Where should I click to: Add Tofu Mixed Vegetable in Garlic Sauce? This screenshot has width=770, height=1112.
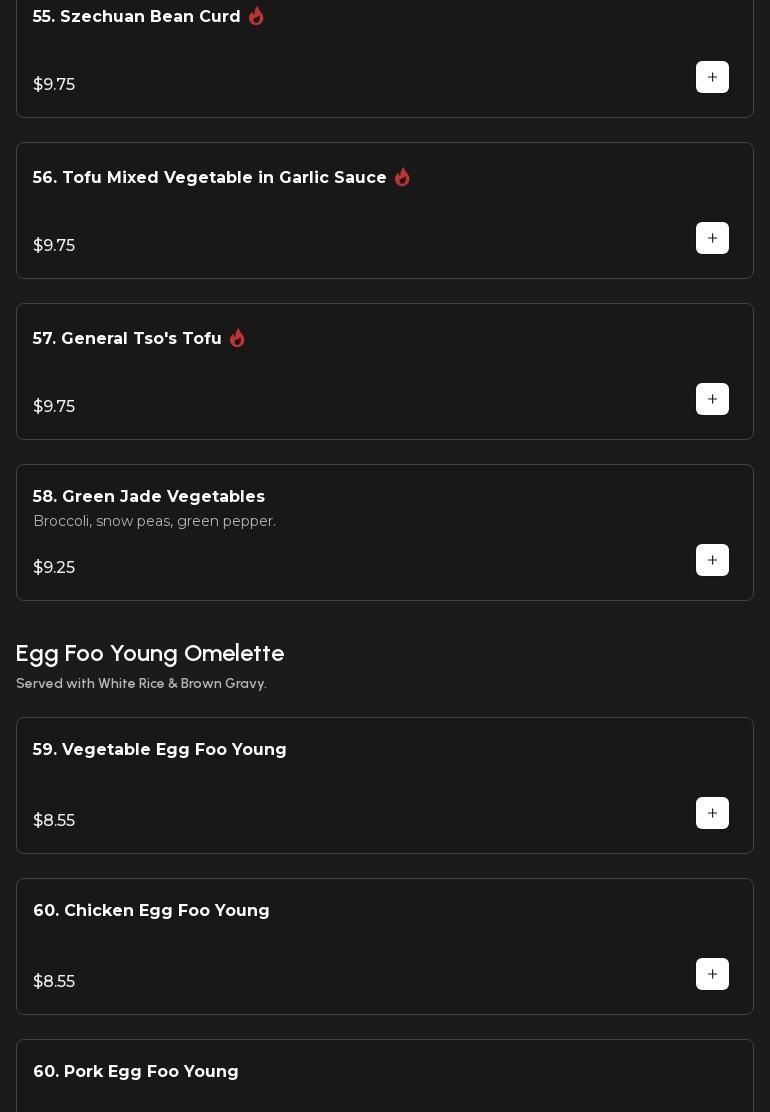point(712,238)
